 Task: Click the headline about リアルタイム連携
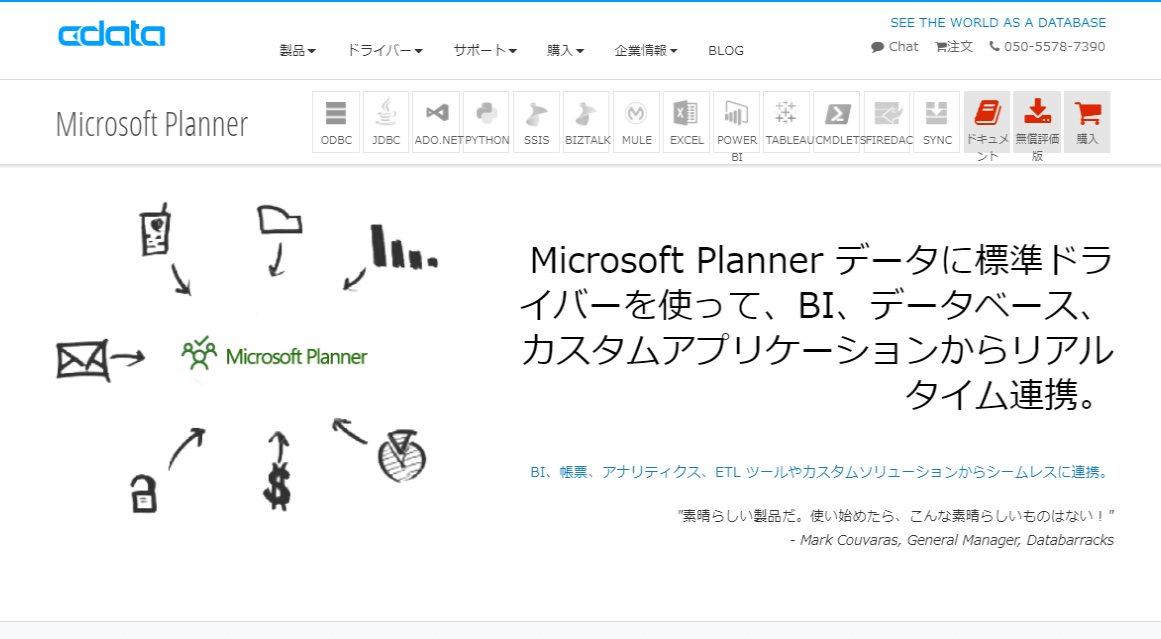[x=817, y=327]
